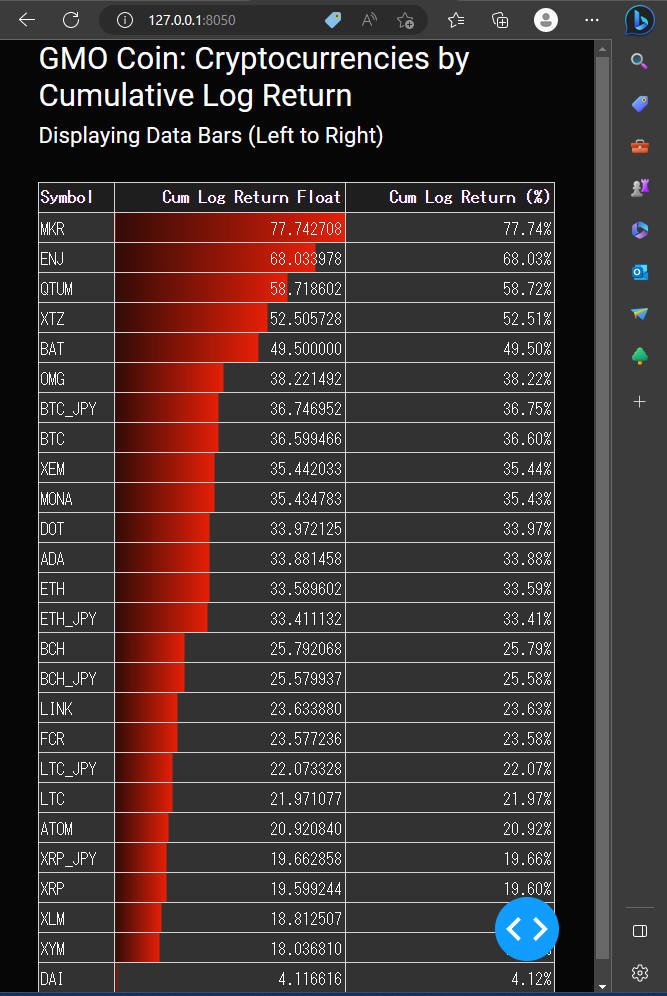The image size is (667, 996).
Task: Select the QTUM symbol cell
Action: click(x=76, y=288)
